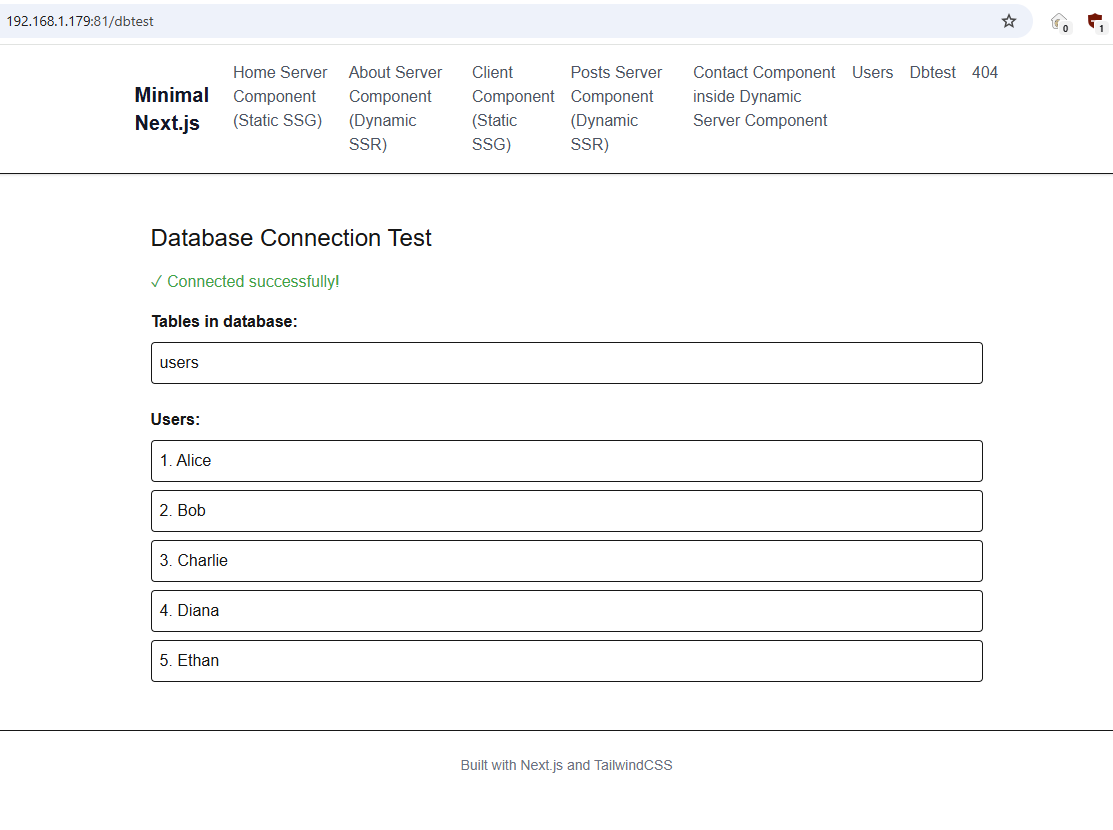Open the house-shaped extension with badge 0
The width and height of the screenshot is (1113, 830).
(x=1058, y=21)
